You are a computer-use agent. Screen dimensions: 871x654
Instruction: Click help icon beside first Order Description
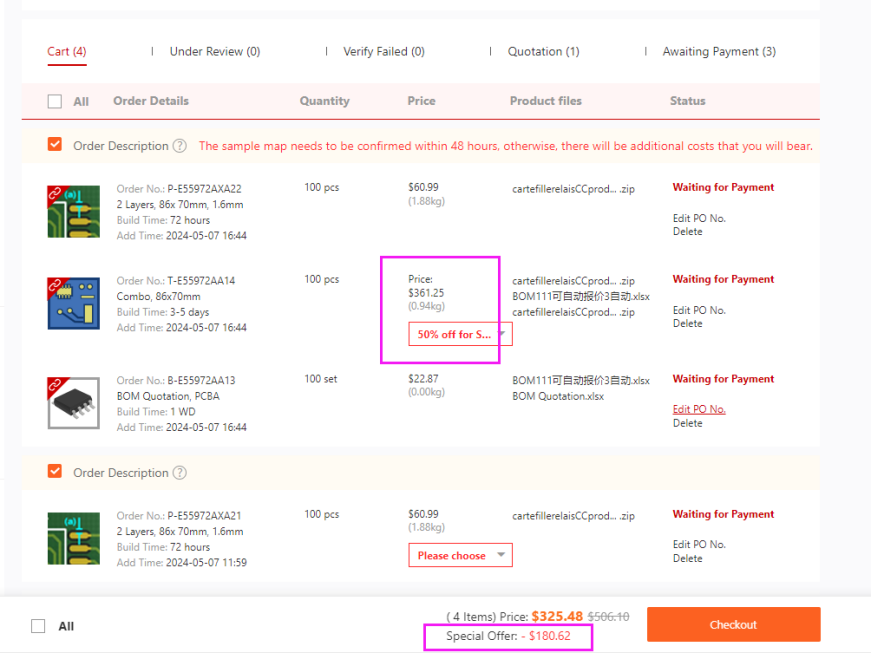(x=180, y=146)
